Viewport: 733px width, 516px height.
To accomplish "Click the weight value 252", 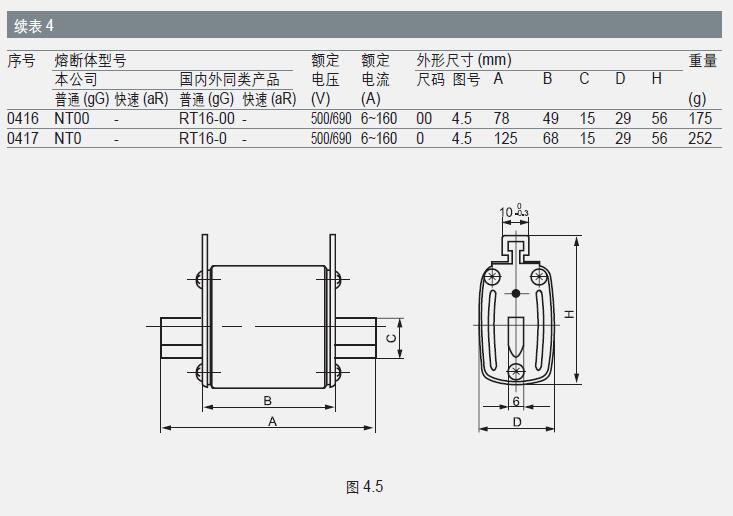I will (701, 138).
